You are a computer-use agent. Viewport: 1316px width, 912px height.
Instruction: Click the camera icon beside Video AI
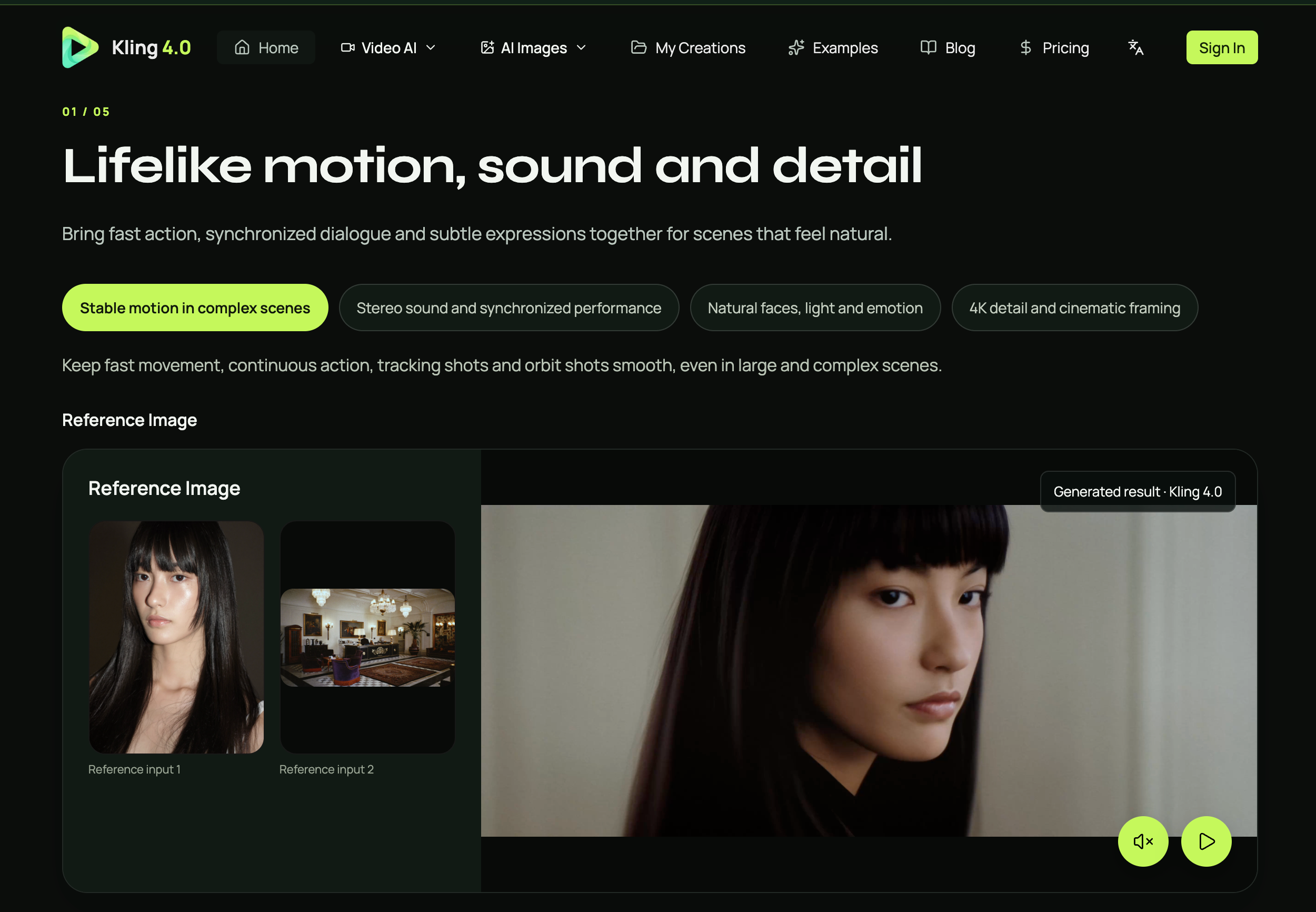coord(348,47)
